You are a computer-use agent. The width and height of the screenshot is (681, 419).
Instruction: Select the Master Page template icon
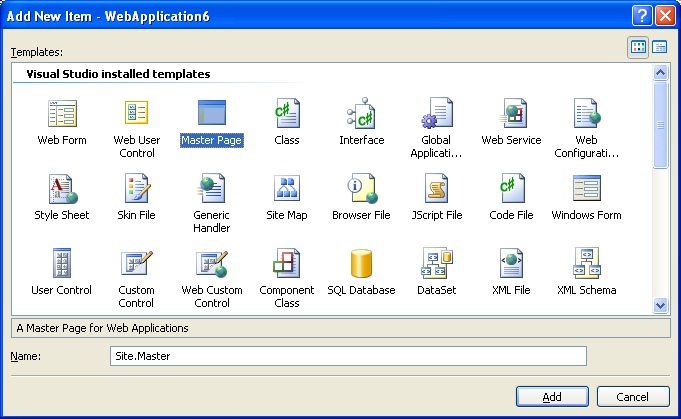point(212,112)
